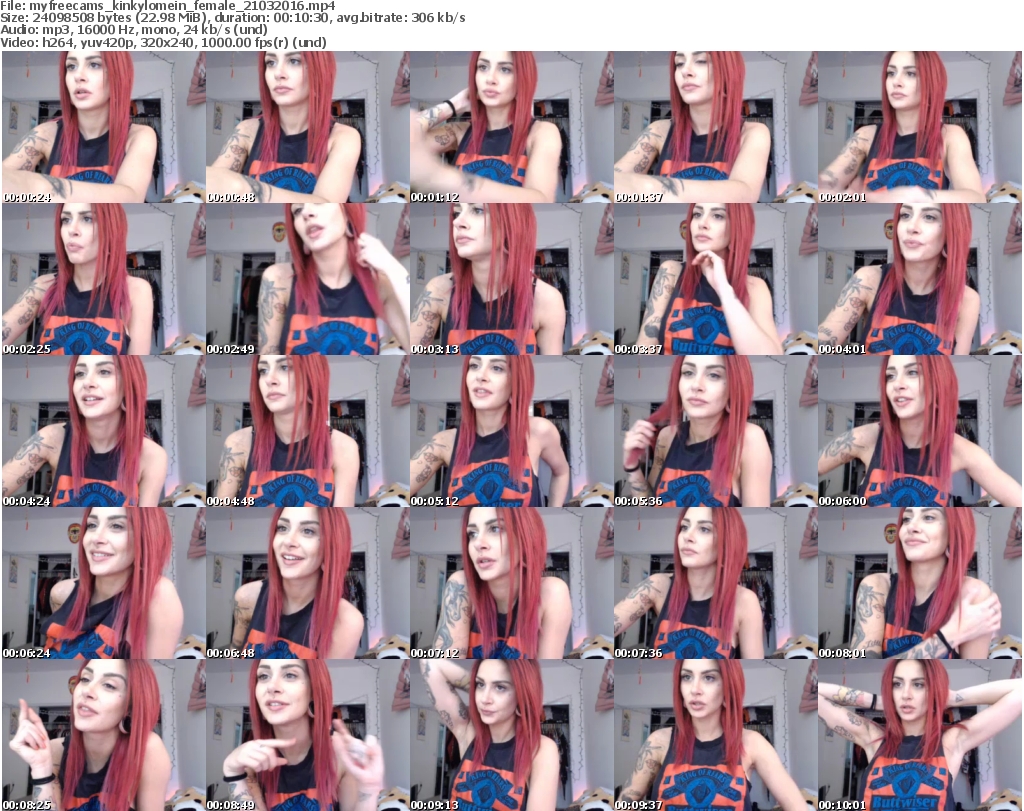Select the thumbnail stamped 00:10:01

[x=919, y=735]
